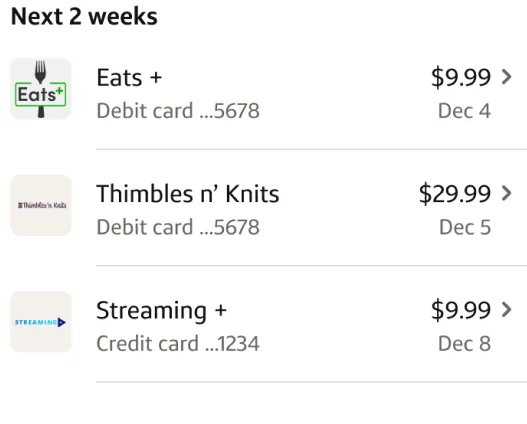This screenshot has width=527, height=424.
Task: Click Debit card ...5678 under Thimbles n' Knits
Action: 178,227
